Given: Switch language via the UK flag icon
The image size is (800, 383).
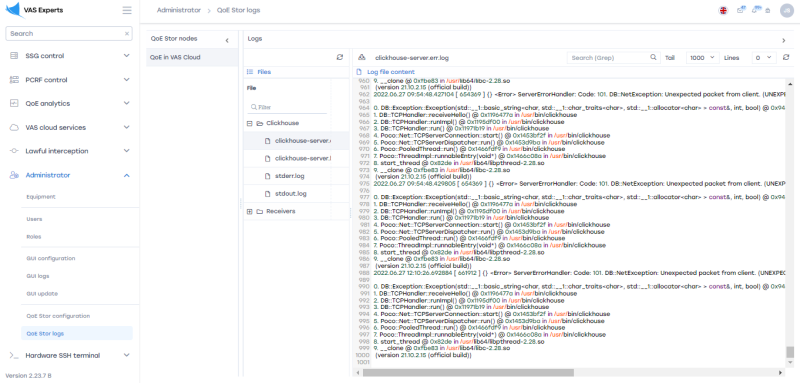Looking at the screenshot, I should [x=723, y=11].
